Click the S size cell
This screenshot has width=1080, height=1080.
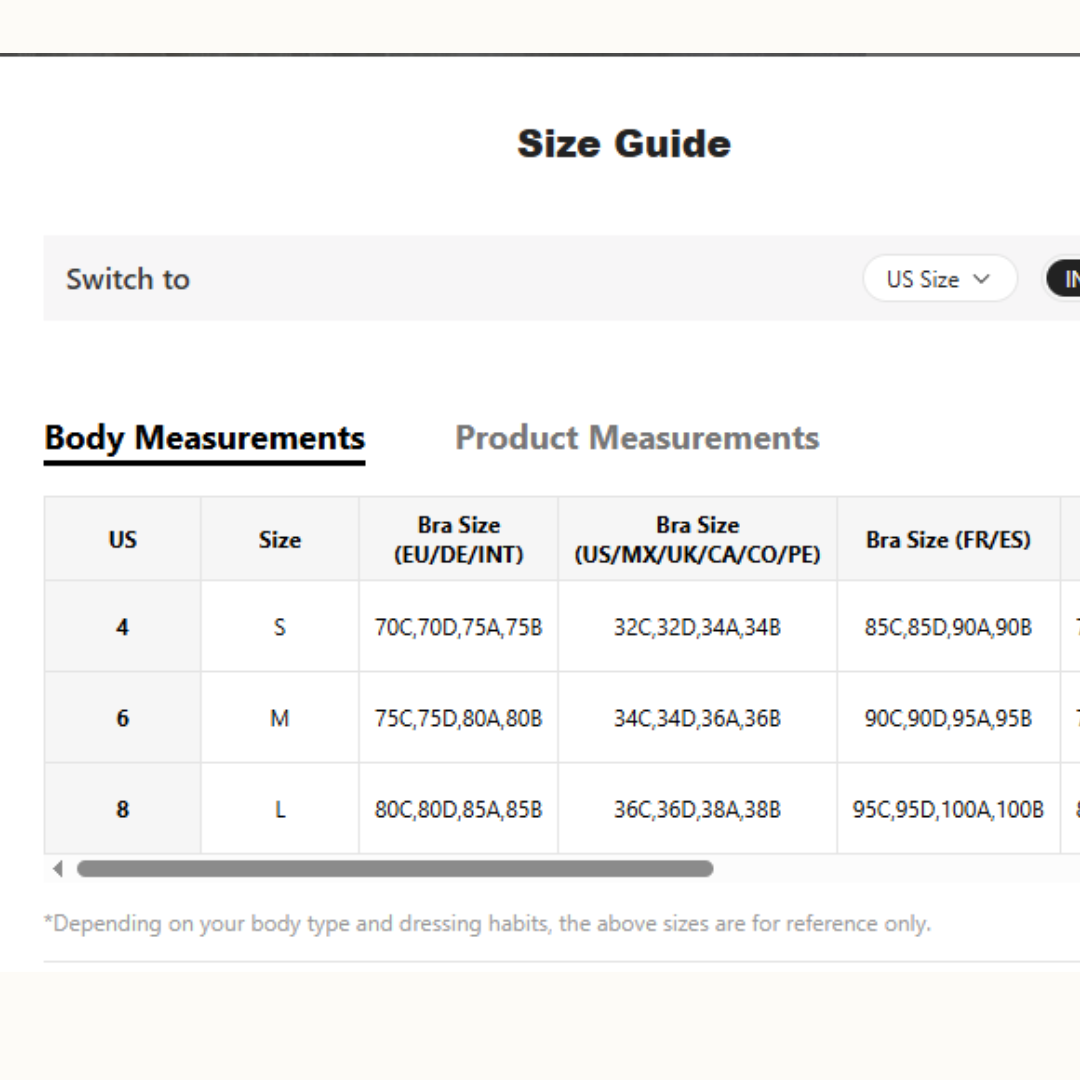[279, 628]
